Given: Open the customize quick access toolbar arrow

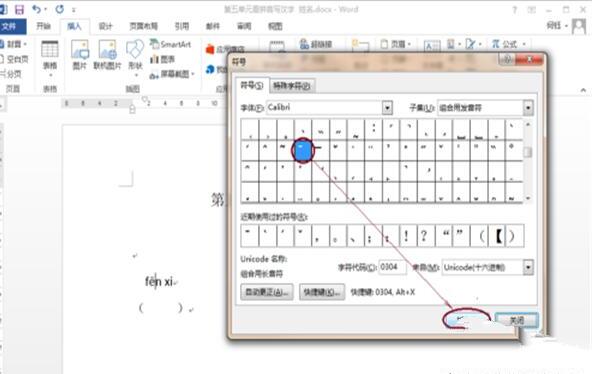Looking at the screenshot, I should (73, 10).
